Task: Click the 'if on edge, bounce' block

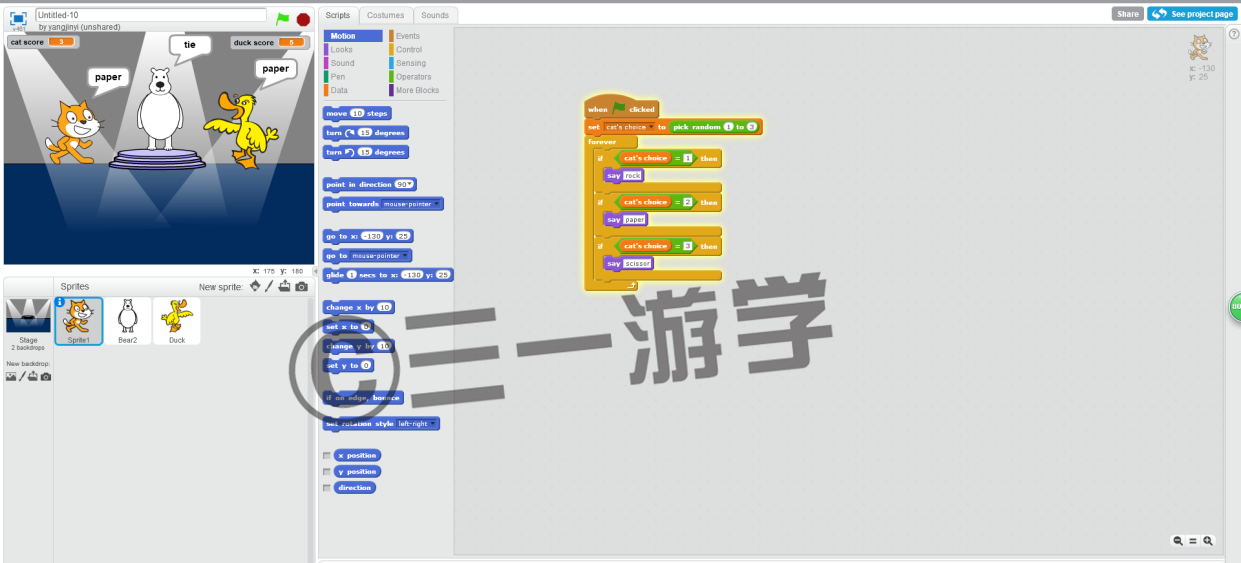Action: pos(363,397)
